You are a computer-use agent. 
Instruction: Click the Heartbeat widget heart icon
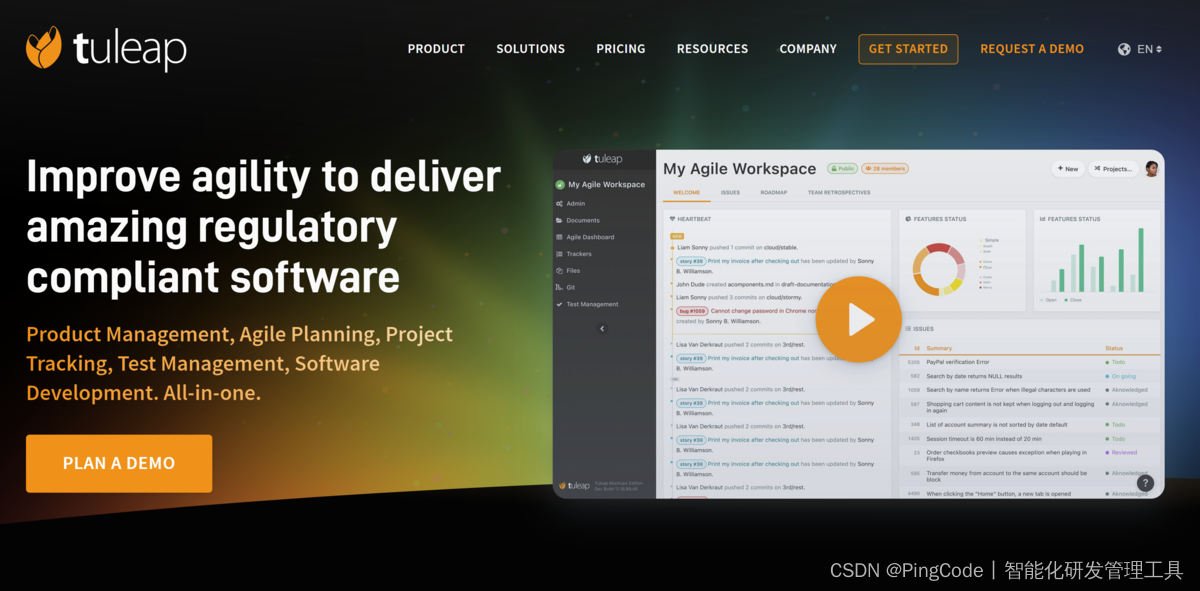(670, 218)
